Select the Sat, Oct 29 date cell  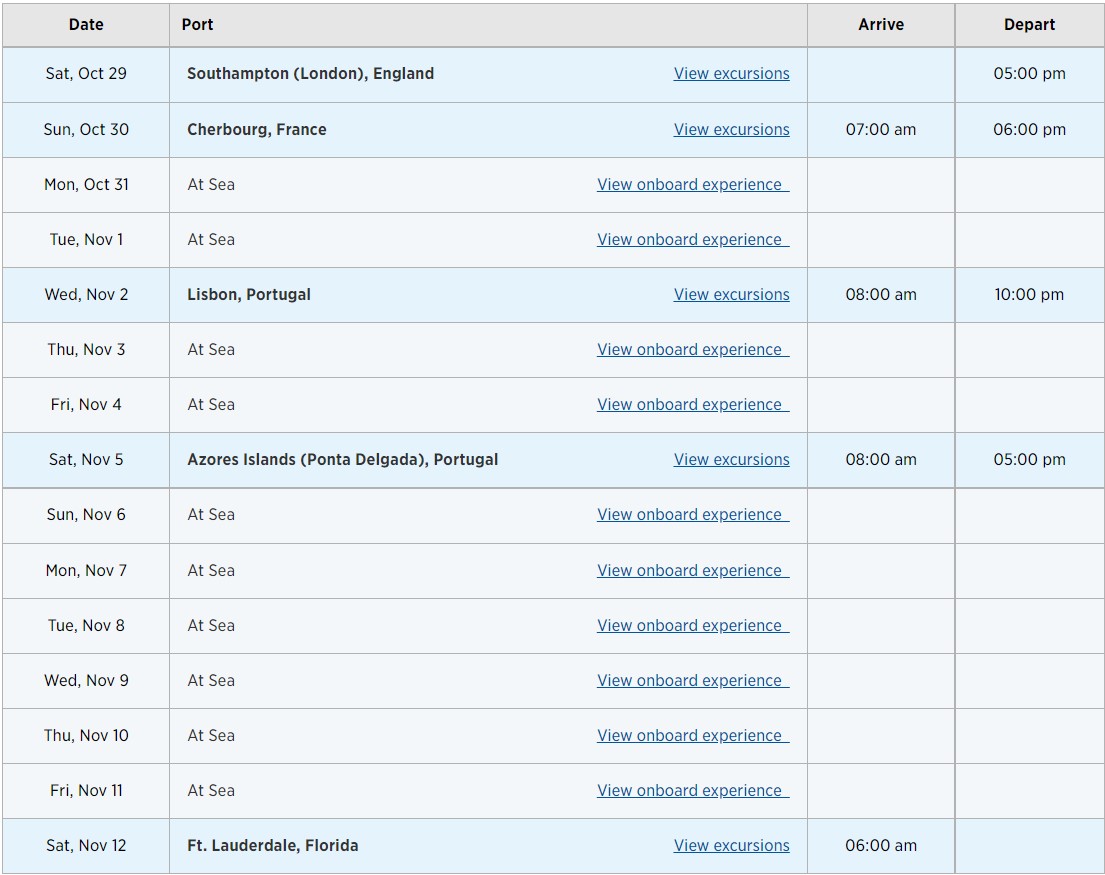pos(86,74)
